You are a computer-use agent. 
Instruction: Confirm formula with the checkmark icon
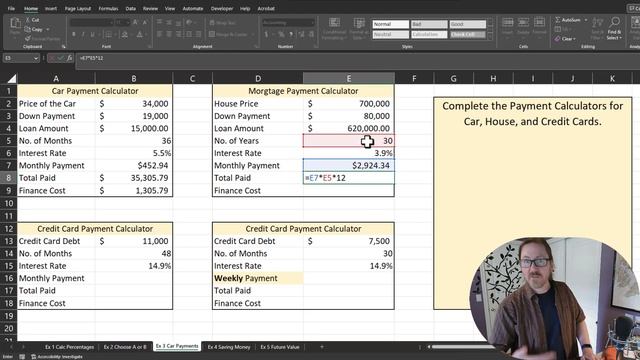click(60, 58)
